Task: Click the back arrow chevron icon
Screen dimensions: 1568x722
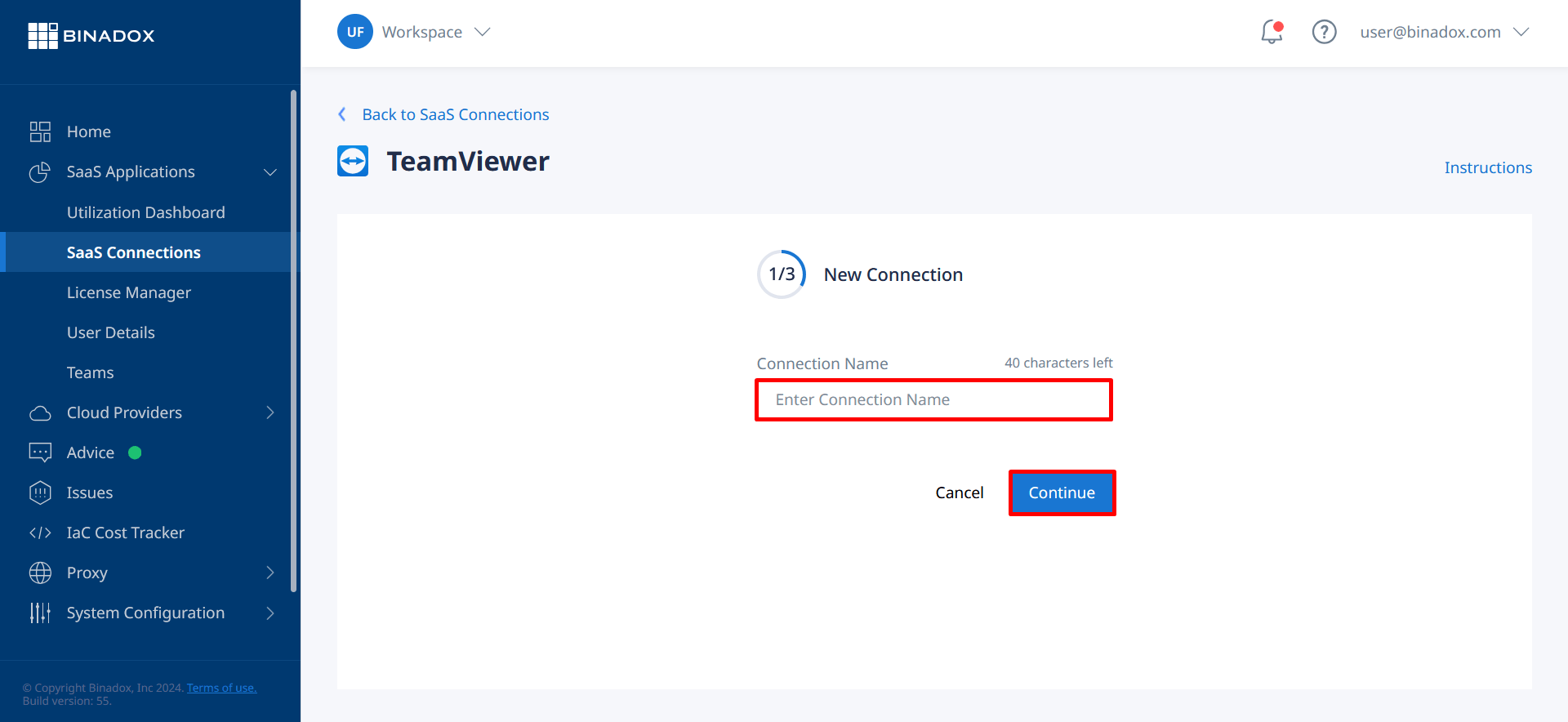Action: click(x=342, y=114)
